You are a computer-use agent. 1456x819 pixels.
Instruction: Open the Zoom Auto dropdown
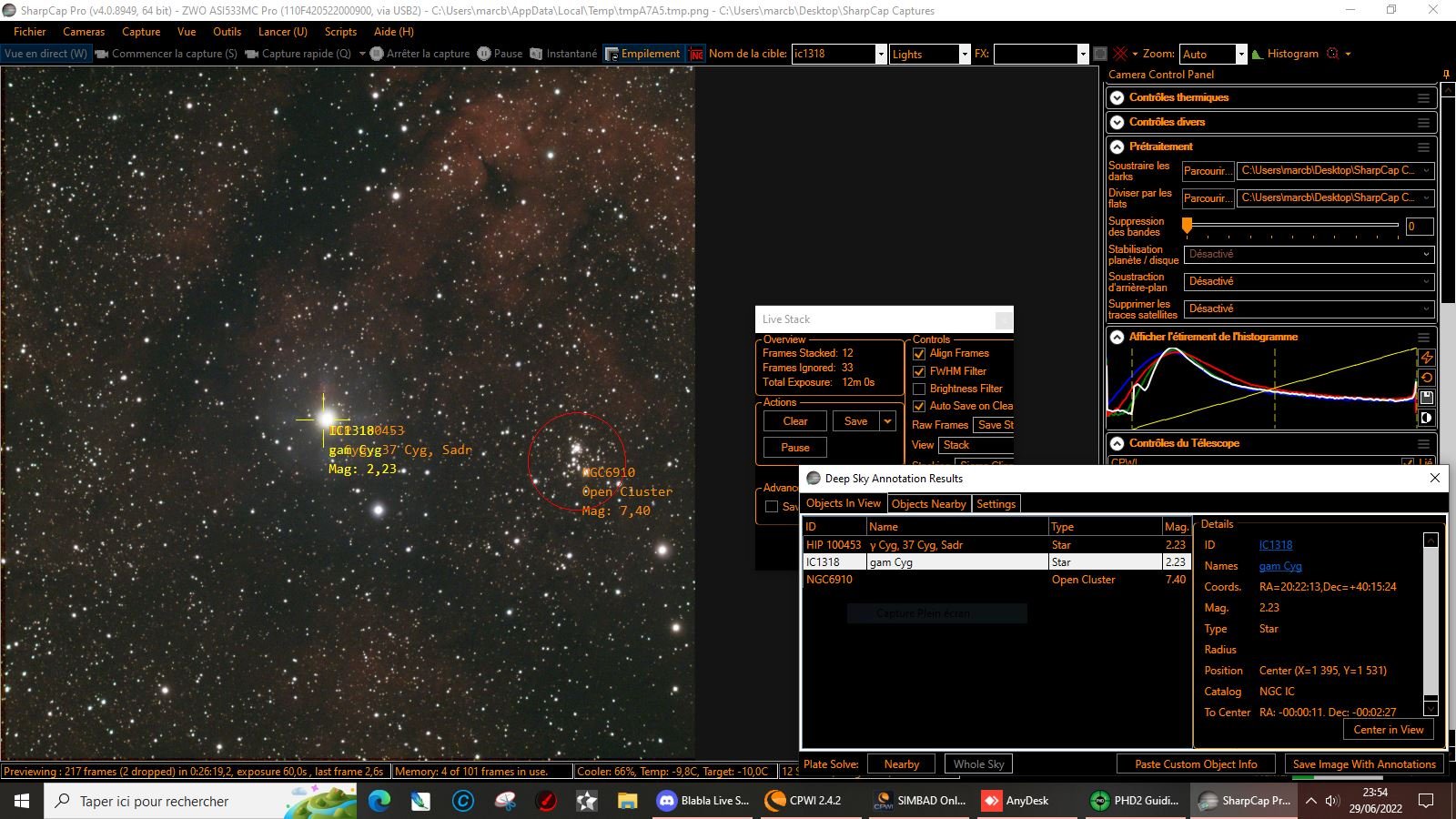click(x=1240, y=55)
